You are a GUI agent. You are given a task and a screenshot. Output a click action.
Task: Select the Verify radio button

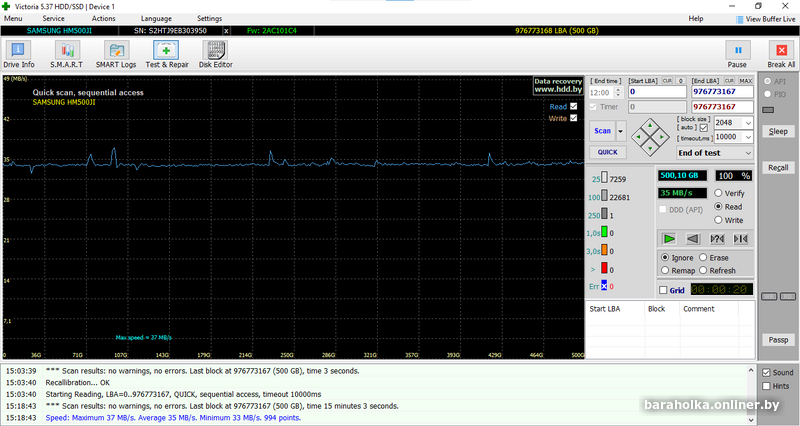coord(718,193)
